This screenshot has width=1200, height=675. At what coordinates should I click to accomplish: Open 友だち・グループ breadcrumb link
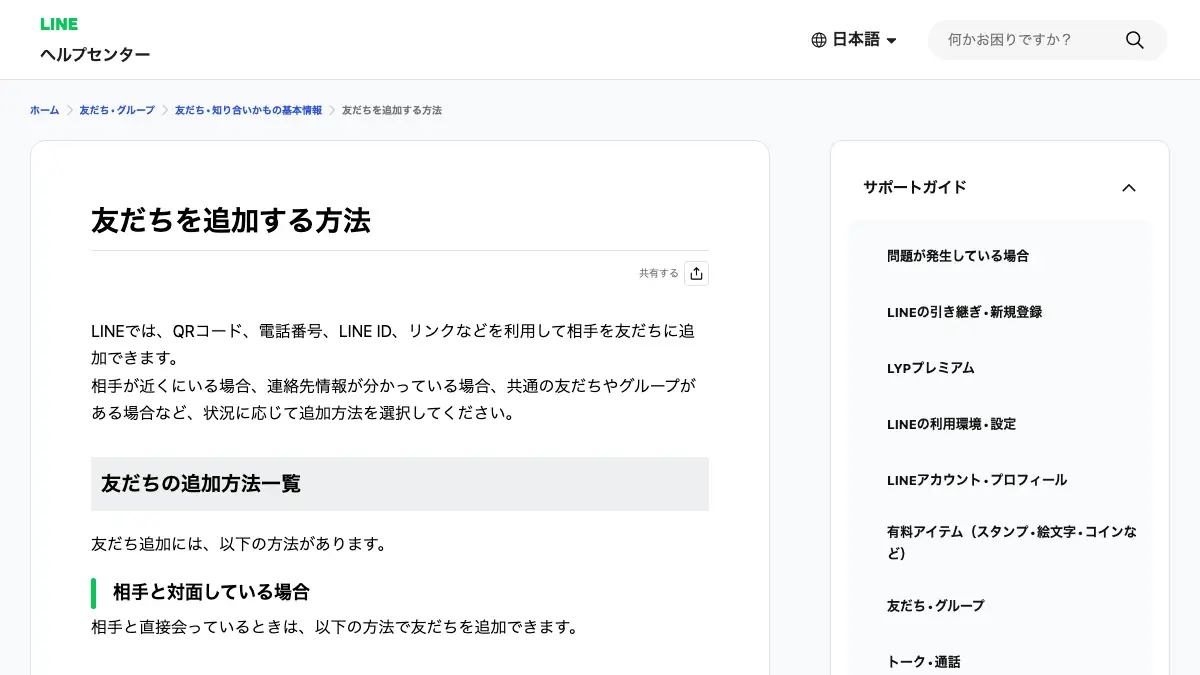[x=117, y=110]
